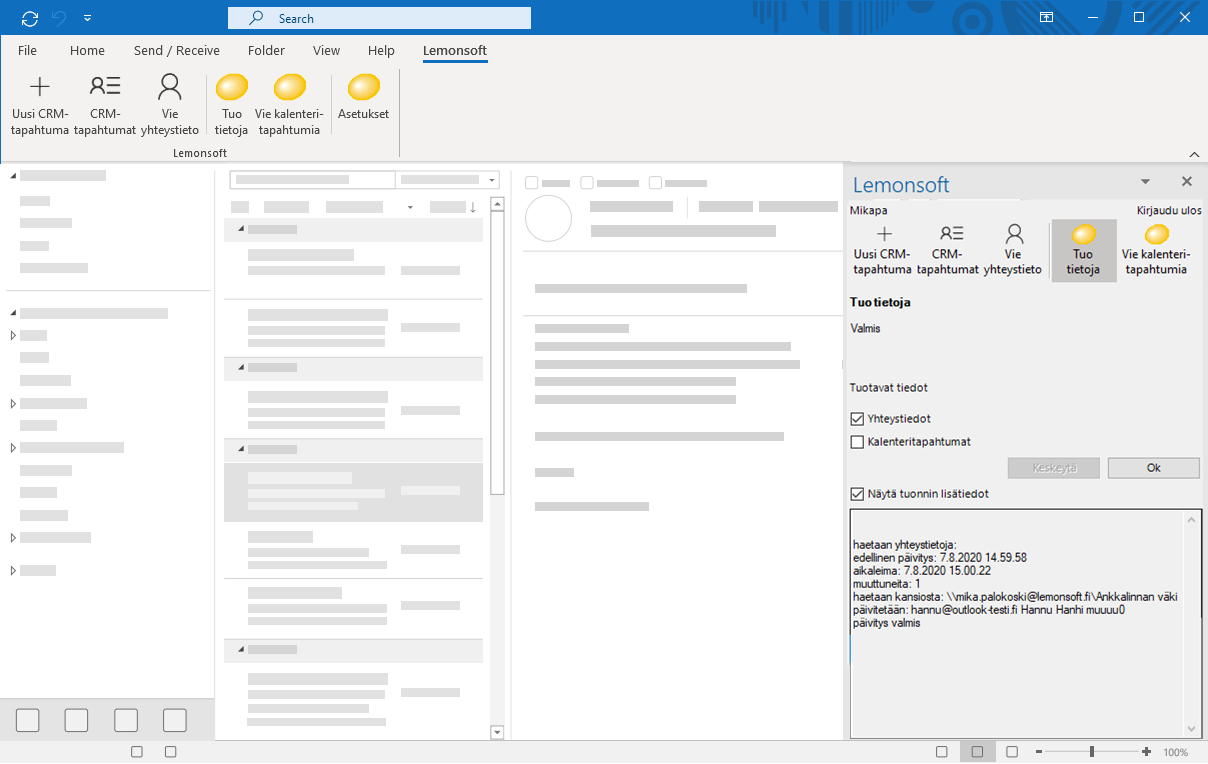Click the sender avatar circle in reading pane

[x=548, y=218]
